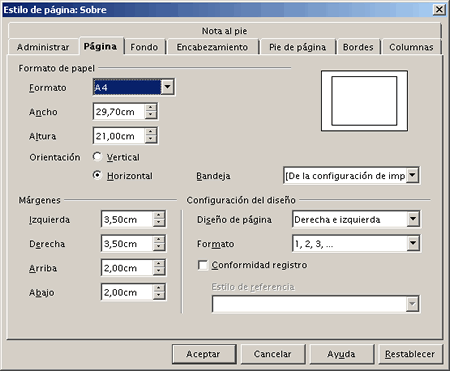Click the Izquierda margin field
The width and height of the screenshot is (450, 371).
[x=127, y=219]
